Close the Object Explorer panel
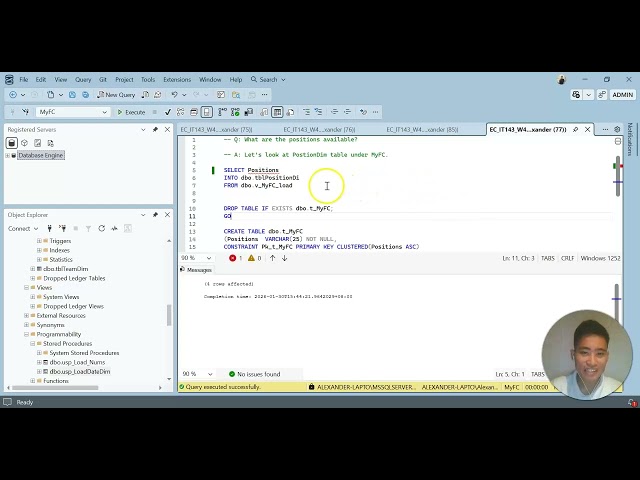The height and width of the screenshot is (480, 640). pos(167,215)
